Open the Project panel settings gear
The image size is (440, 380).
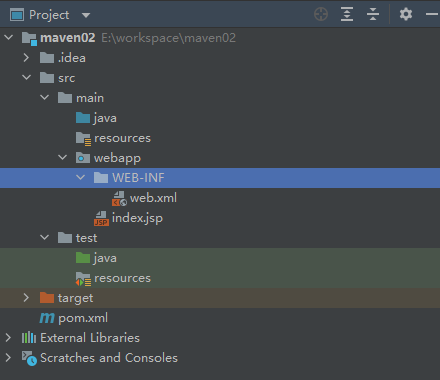(406, 15)
